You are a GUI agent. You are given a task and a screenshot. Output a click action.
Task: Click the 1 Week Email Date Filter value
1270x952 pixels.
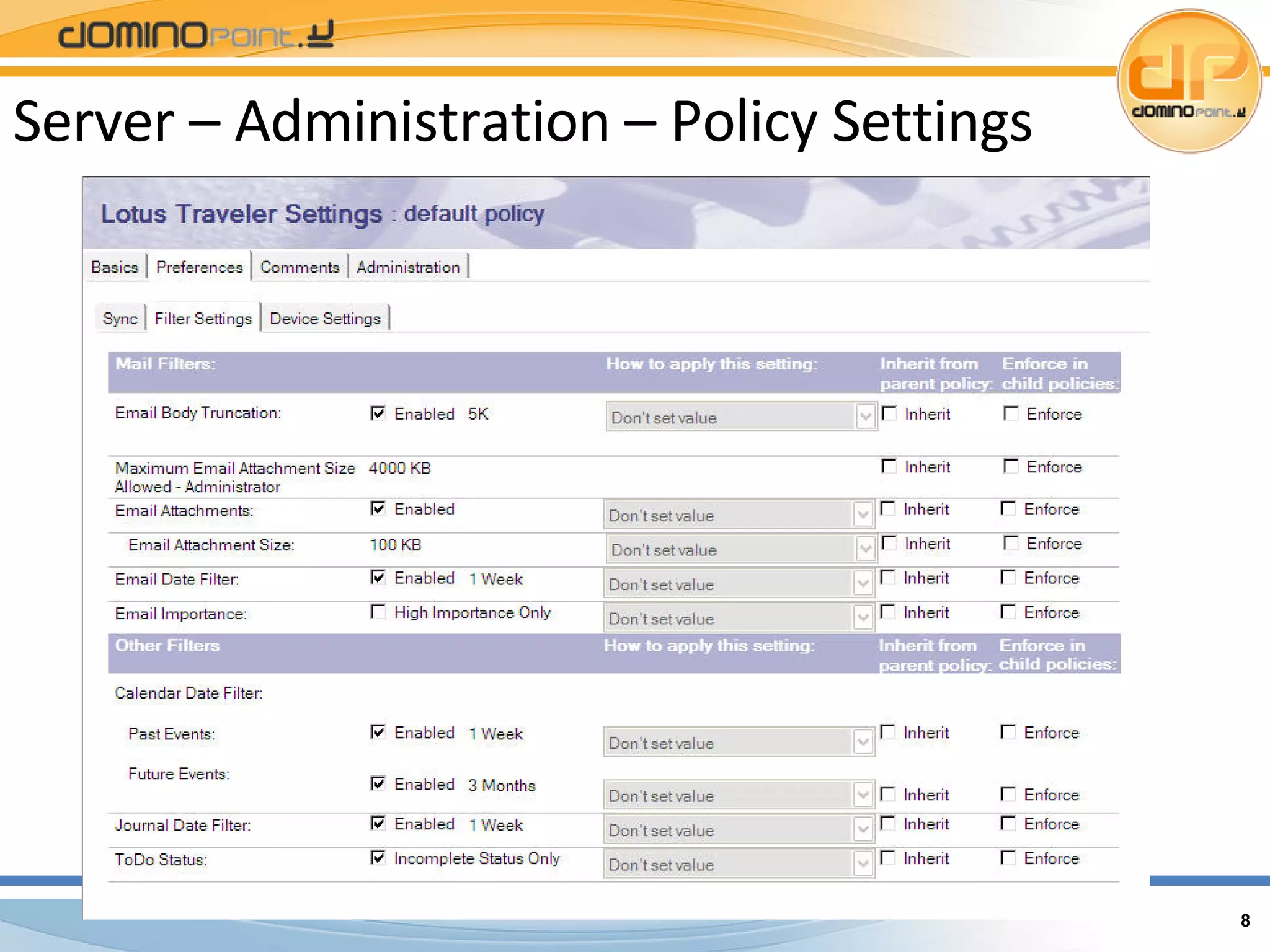[496, 579]
